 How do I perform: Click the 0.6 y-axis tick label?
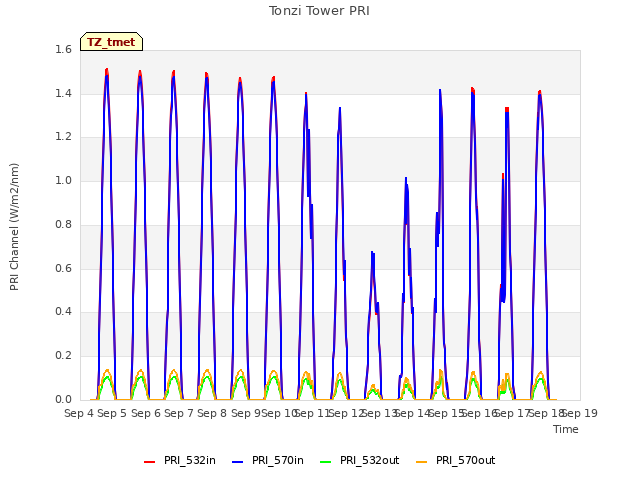63,268
